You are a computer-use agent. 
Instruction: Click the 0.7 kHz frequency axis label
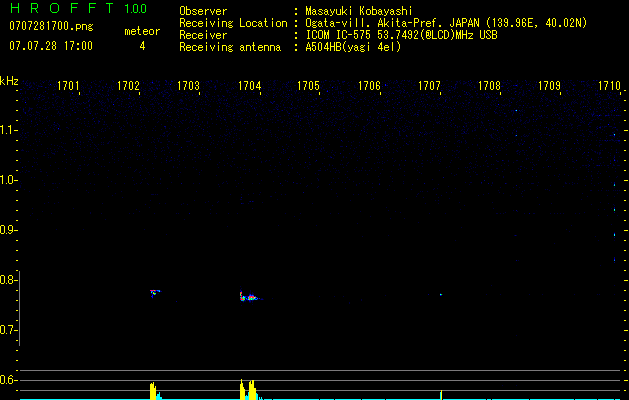pyautogui.click(x=7, y=330)
